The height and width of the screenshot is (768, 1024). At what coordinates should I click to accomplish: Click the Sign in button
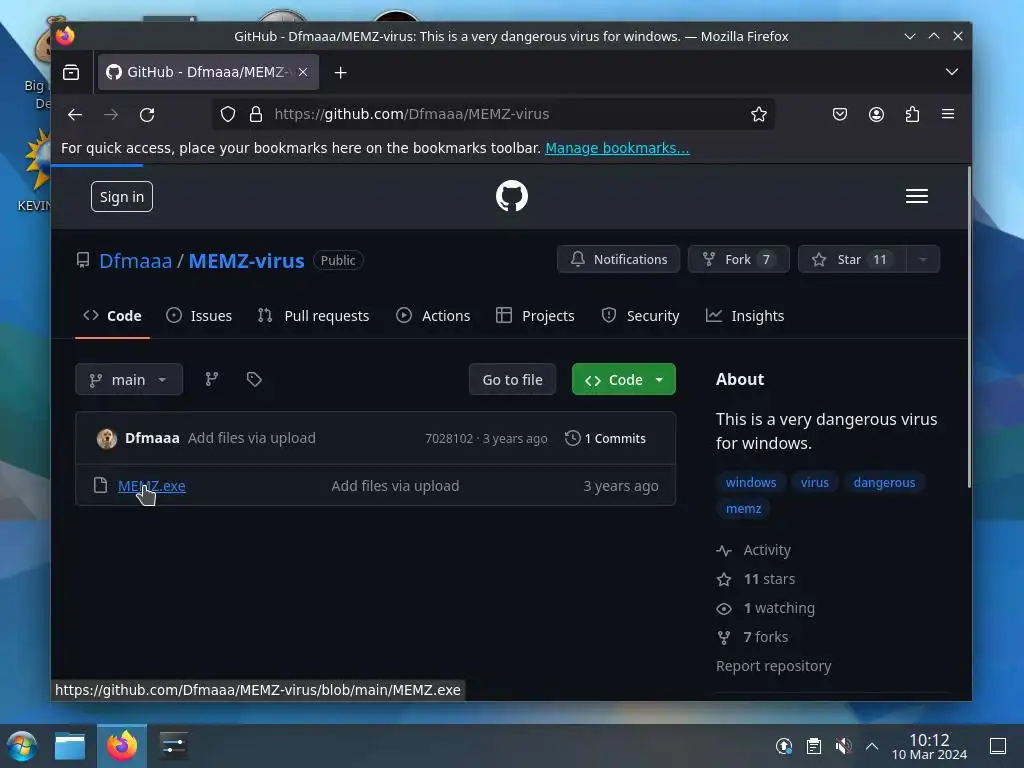tap(121, 197)
